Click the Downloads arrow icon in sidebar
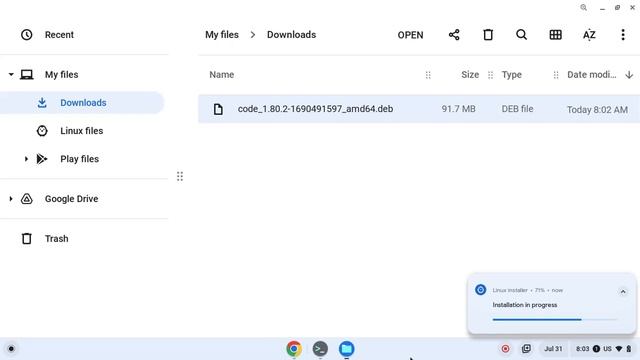Viewport: 640px width, 360px height. pos(42,103)
